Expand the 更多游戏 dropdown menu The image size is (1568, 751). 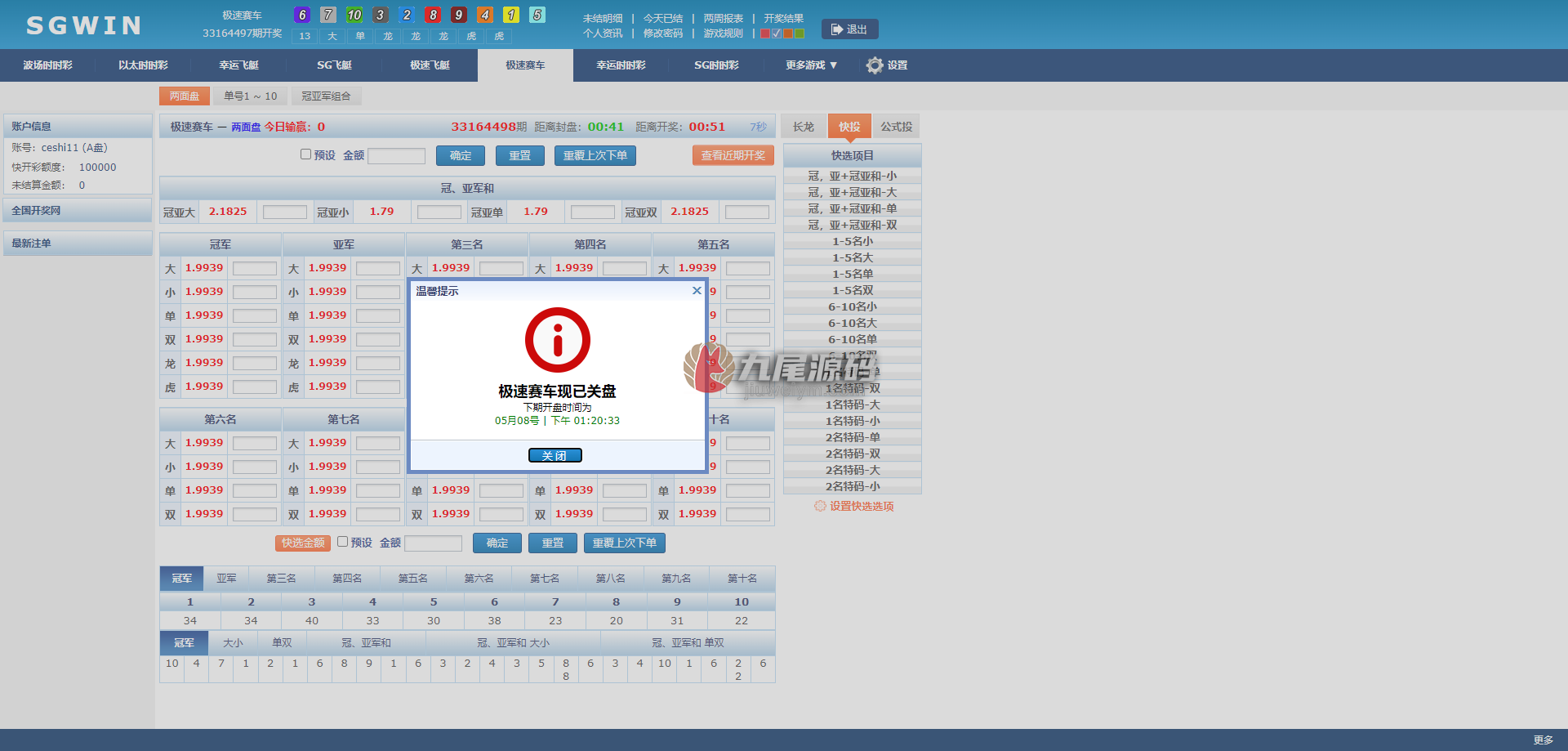click(812, 65)
